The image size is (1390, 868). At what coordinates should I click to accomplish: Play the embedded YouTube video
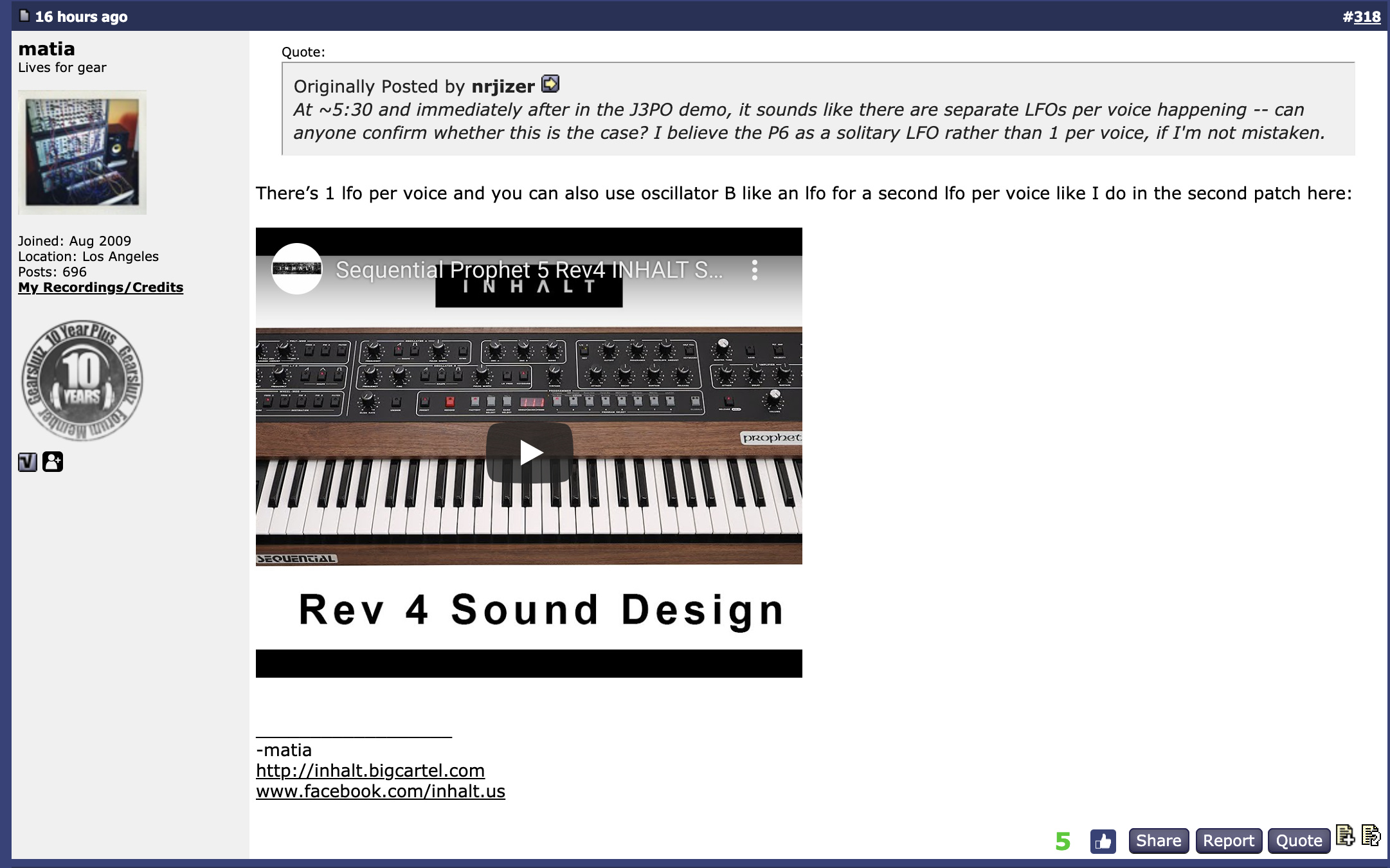[x=529, y=453]
